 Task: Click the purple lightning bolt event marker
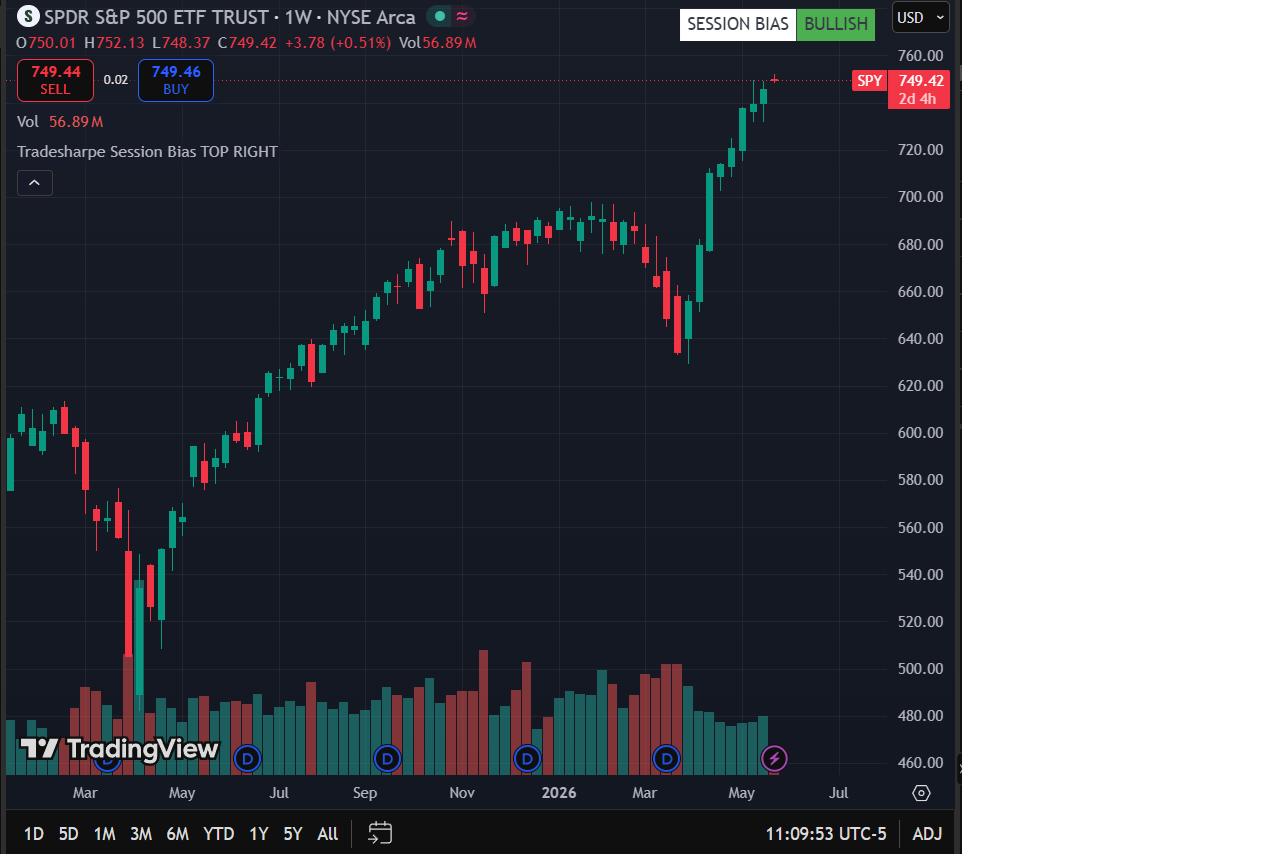(775, 759)
